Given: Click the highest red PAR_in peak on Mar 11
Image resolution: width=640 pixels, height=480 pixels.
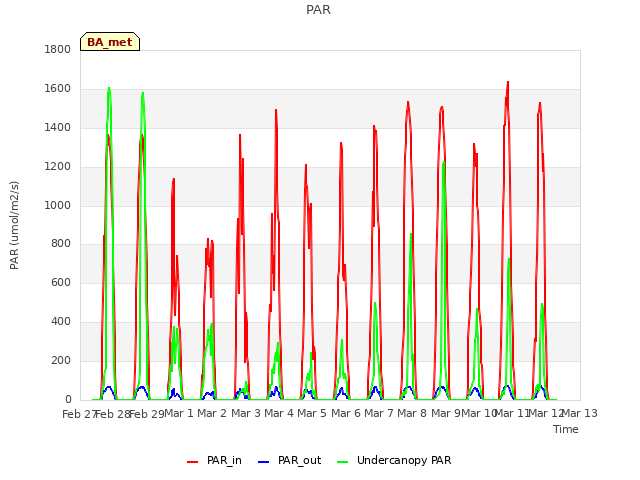Looking at the screenshot, I should click(x=508, y=82).
